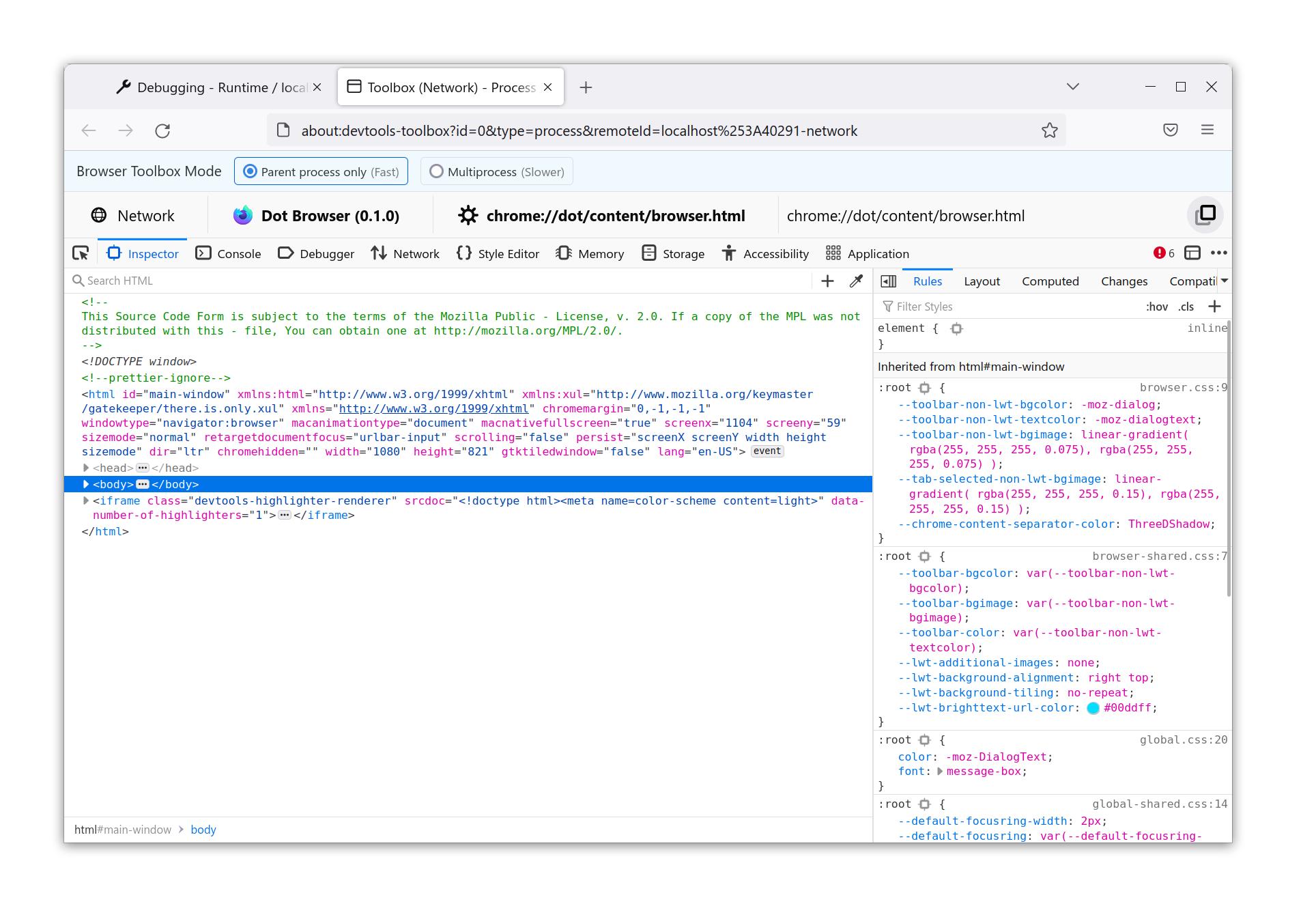
Task: Expand the devtools-highlighter-renderer iframe node
Action: pyautogui.click(x=86, y=500)
